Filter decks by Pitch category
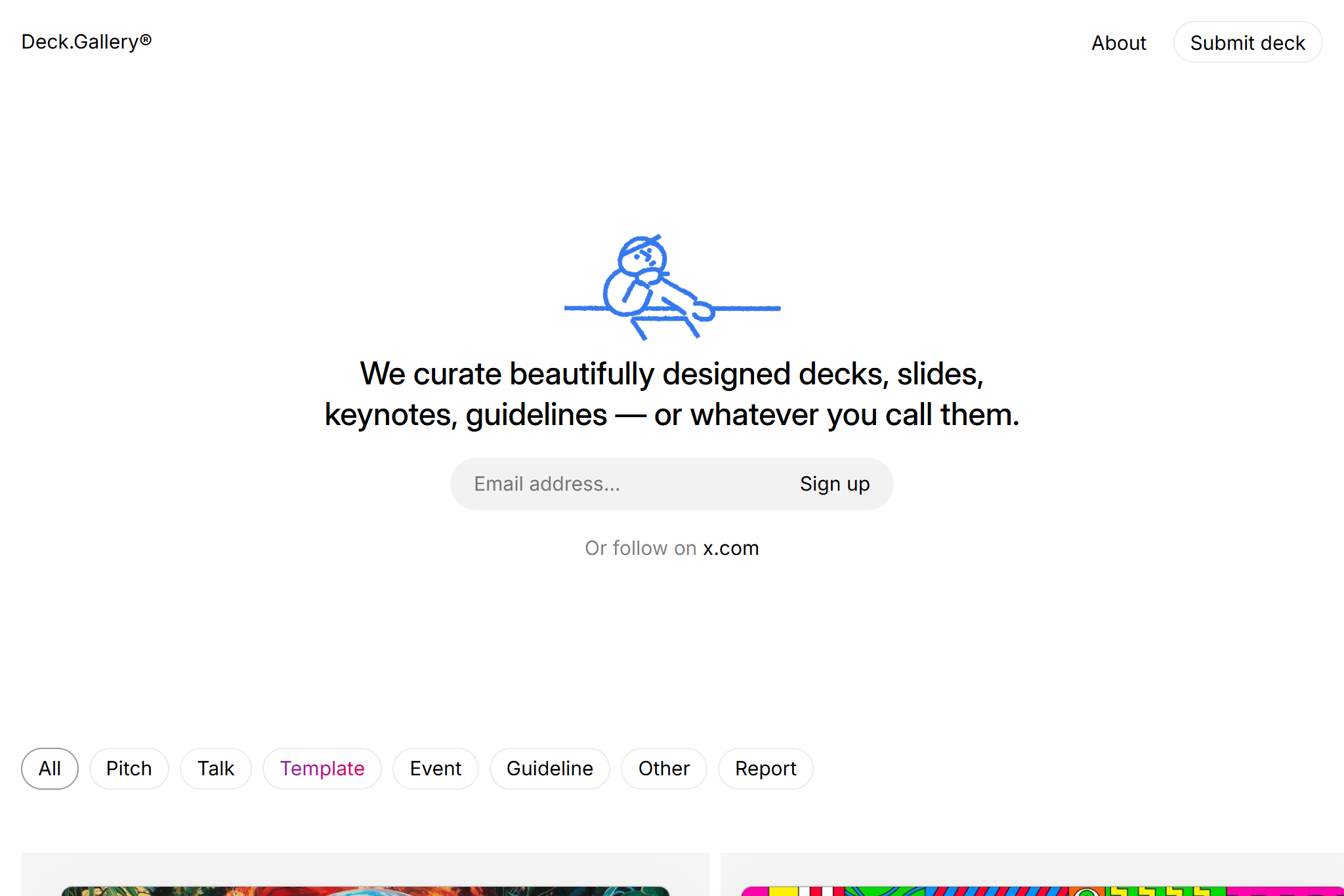 [x=129, y=768]
